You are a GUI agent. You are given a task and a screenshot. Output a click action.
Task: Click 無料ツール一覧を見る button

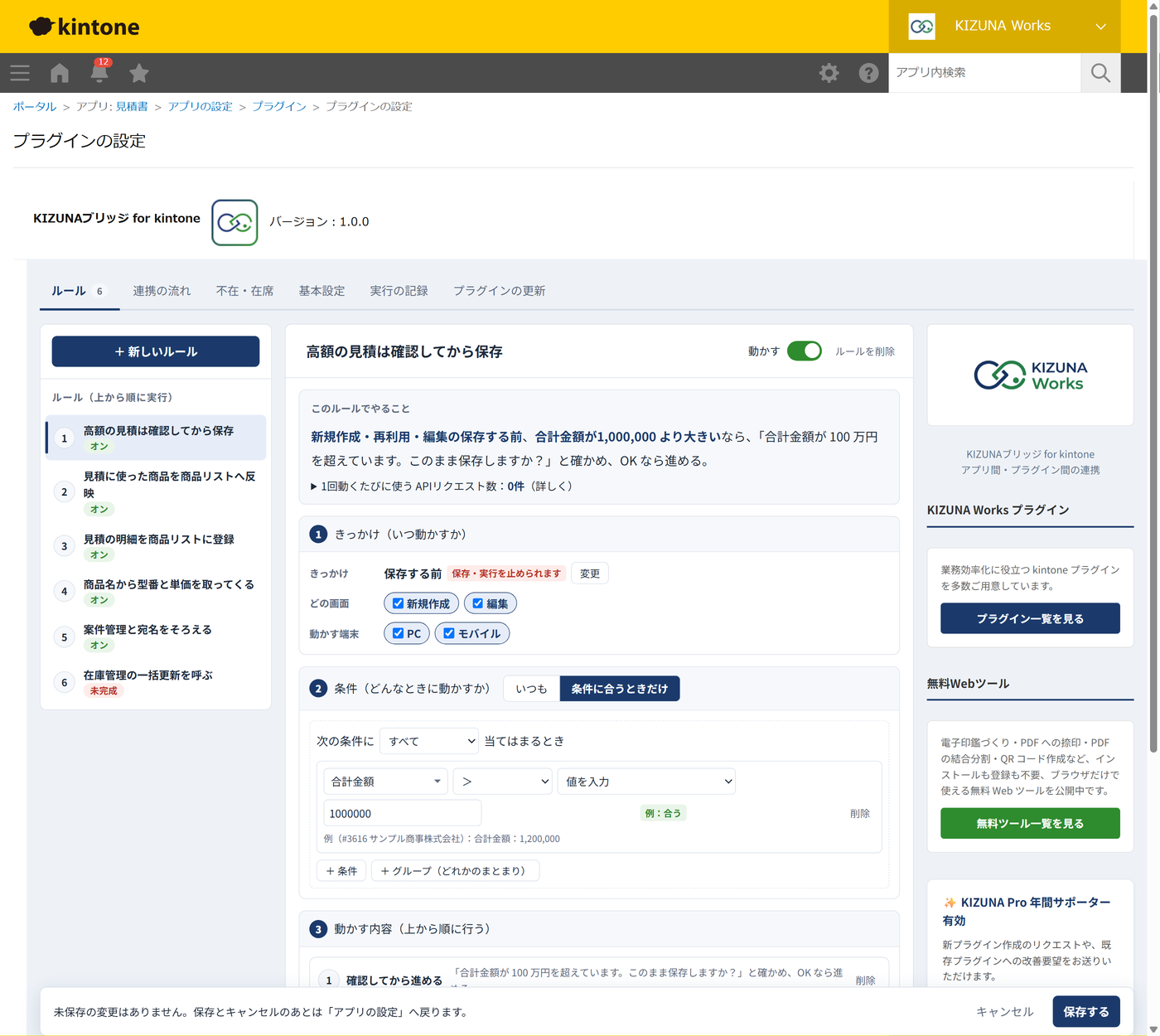tap(1030, 823)
